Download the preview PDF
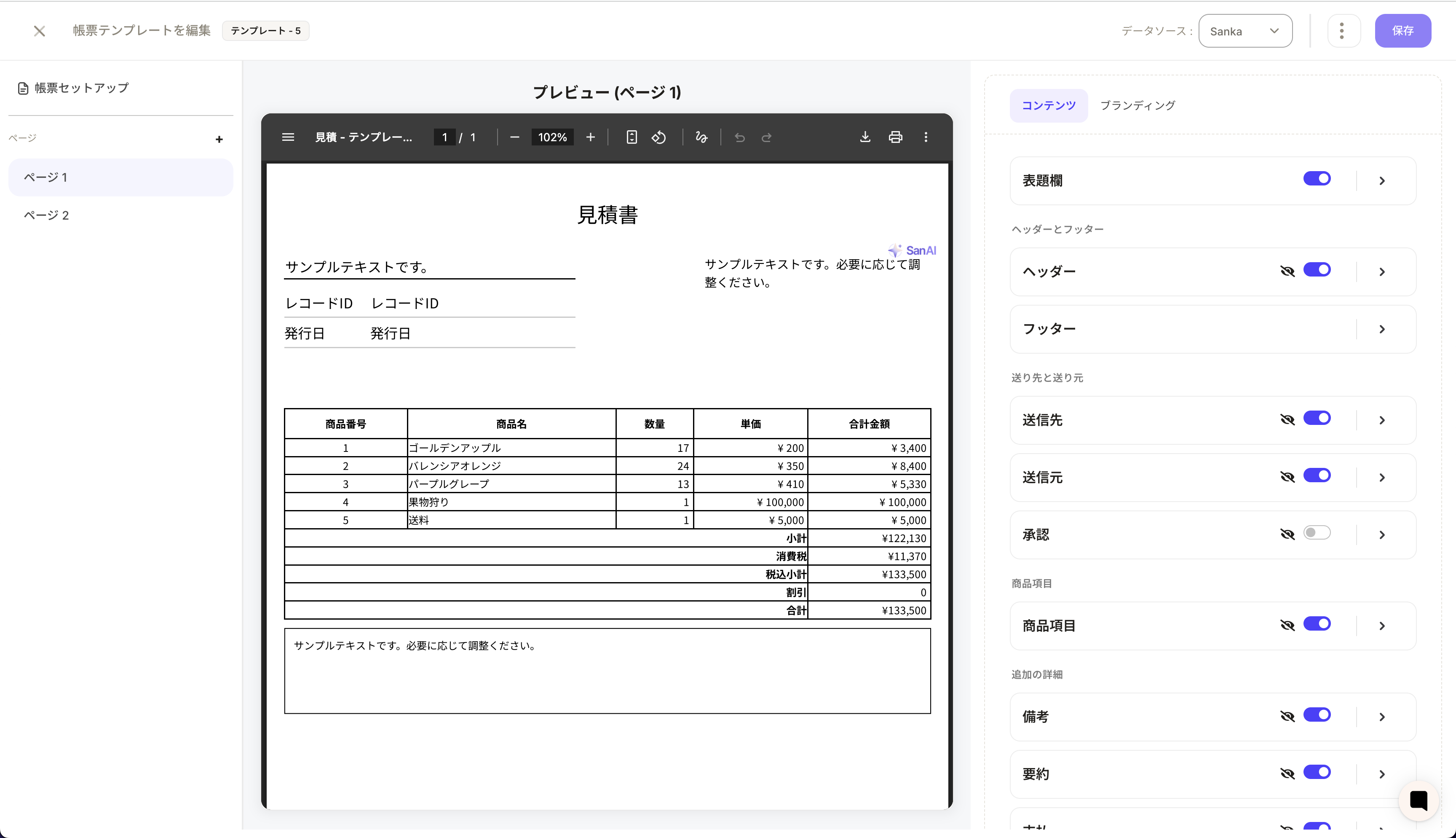Viewport: 1456px width, 838px height. click(x=865, y=137)
